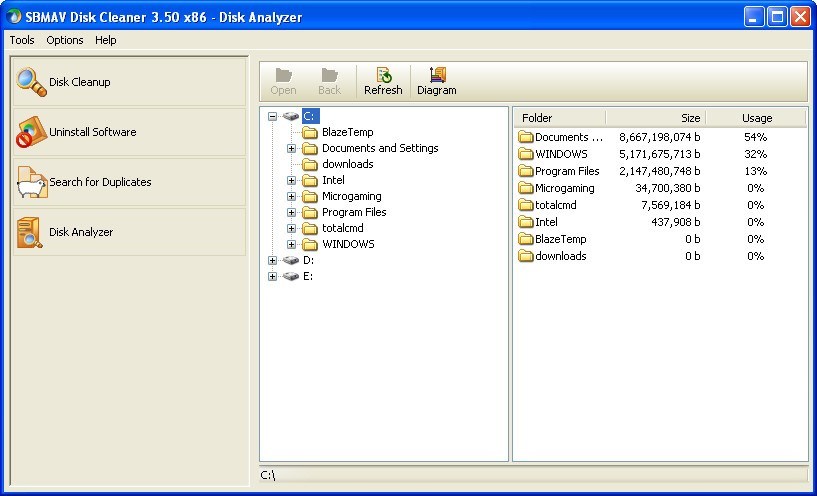Select the Search for Duplicates label
Screen dimensions: 817x496
(x=101, y=182)
